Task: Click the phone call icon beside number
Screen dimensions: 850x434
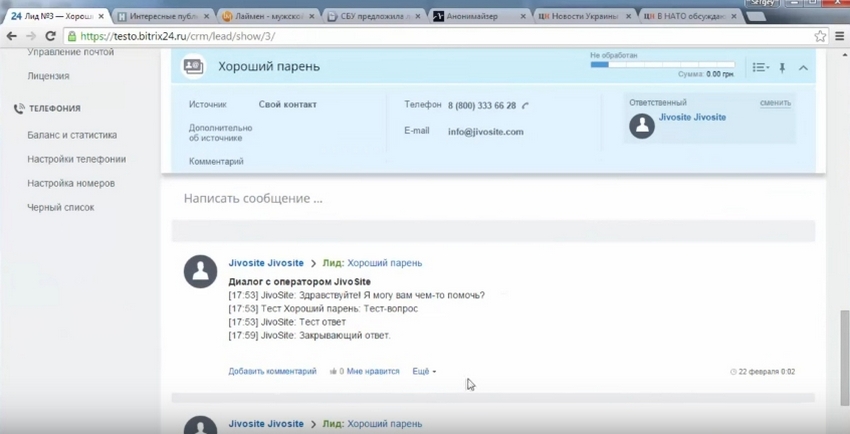Action: pyautogui.click(x=525, y=106)
